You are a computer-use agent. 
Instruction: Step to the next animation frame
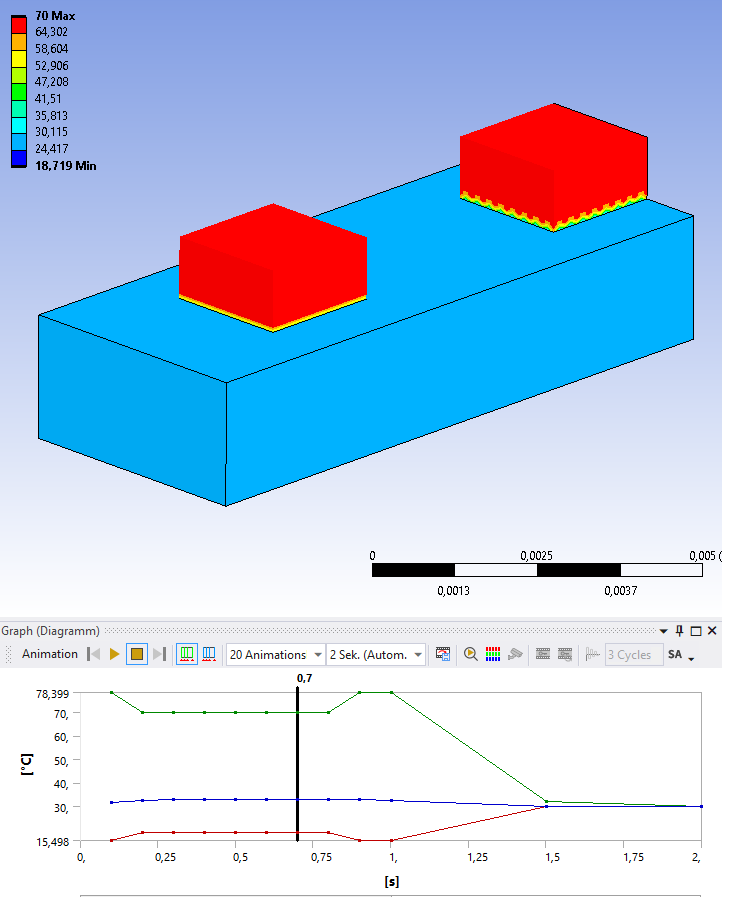point(160,654)
